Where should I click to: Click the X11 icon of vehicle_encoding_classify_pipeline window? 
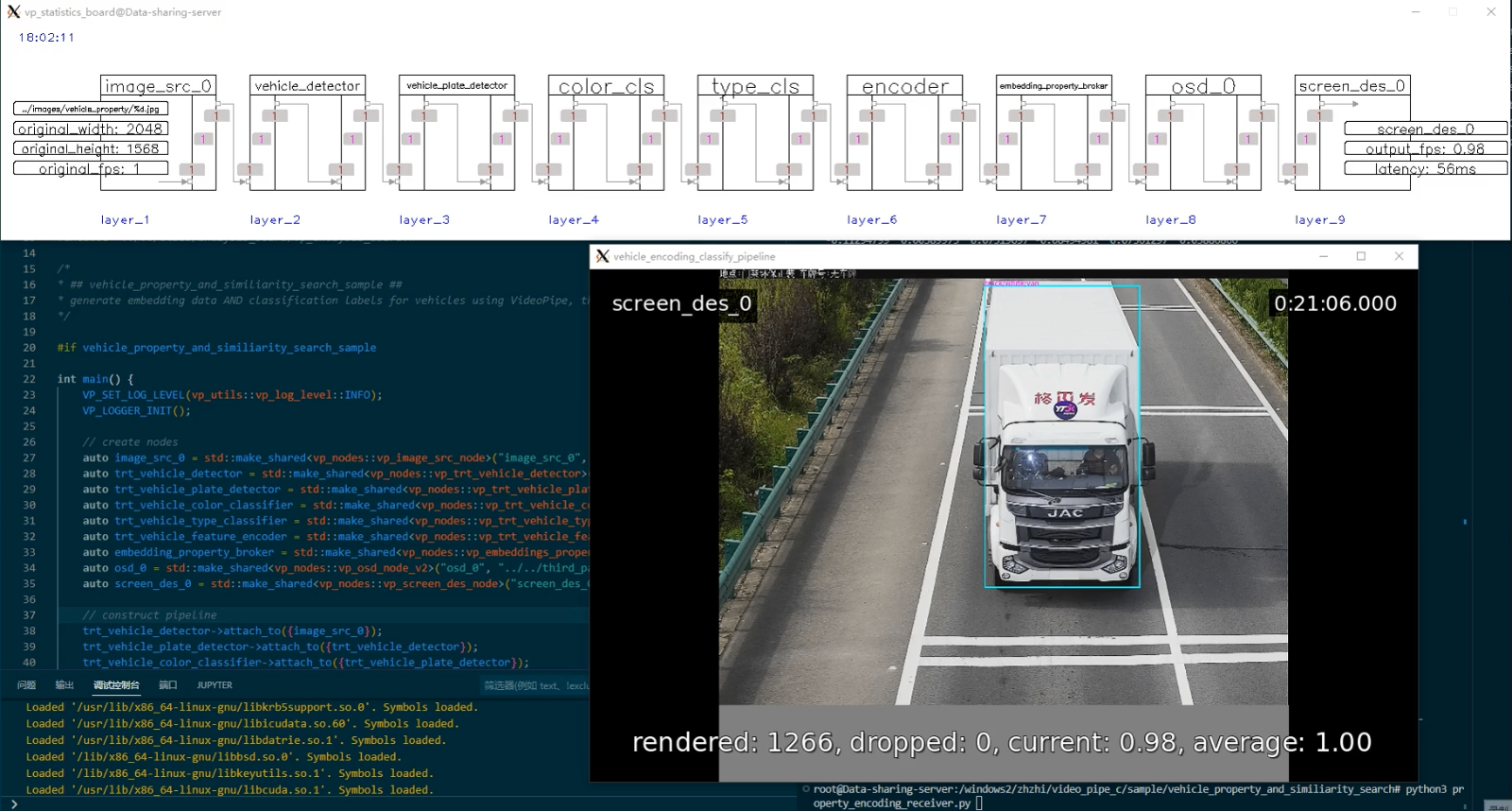[x=602, y=256]
